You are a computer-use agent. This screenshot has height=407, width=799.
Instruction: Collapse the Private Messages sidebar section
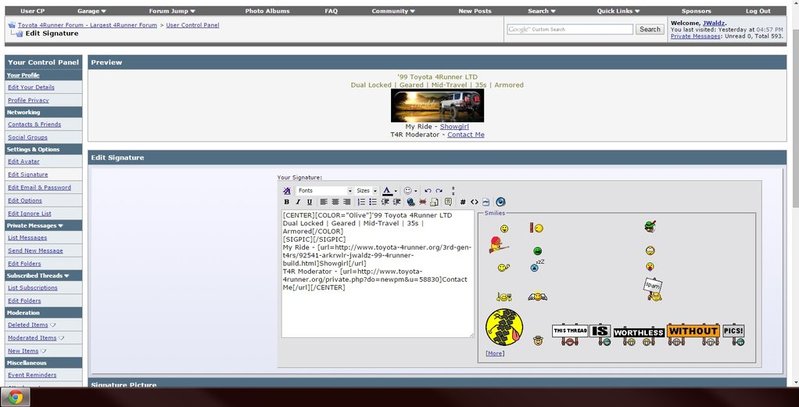pyautogui.click(x=61, y=226)
